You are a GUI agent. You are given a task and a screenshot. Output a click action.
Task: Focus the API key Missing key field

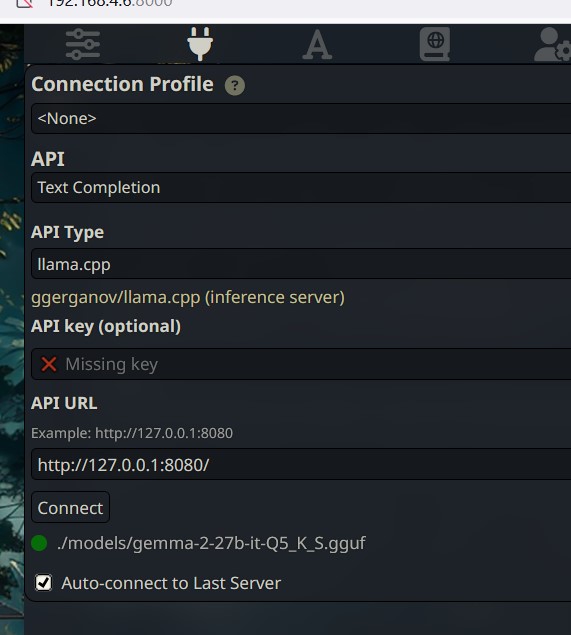click(301, 364)
